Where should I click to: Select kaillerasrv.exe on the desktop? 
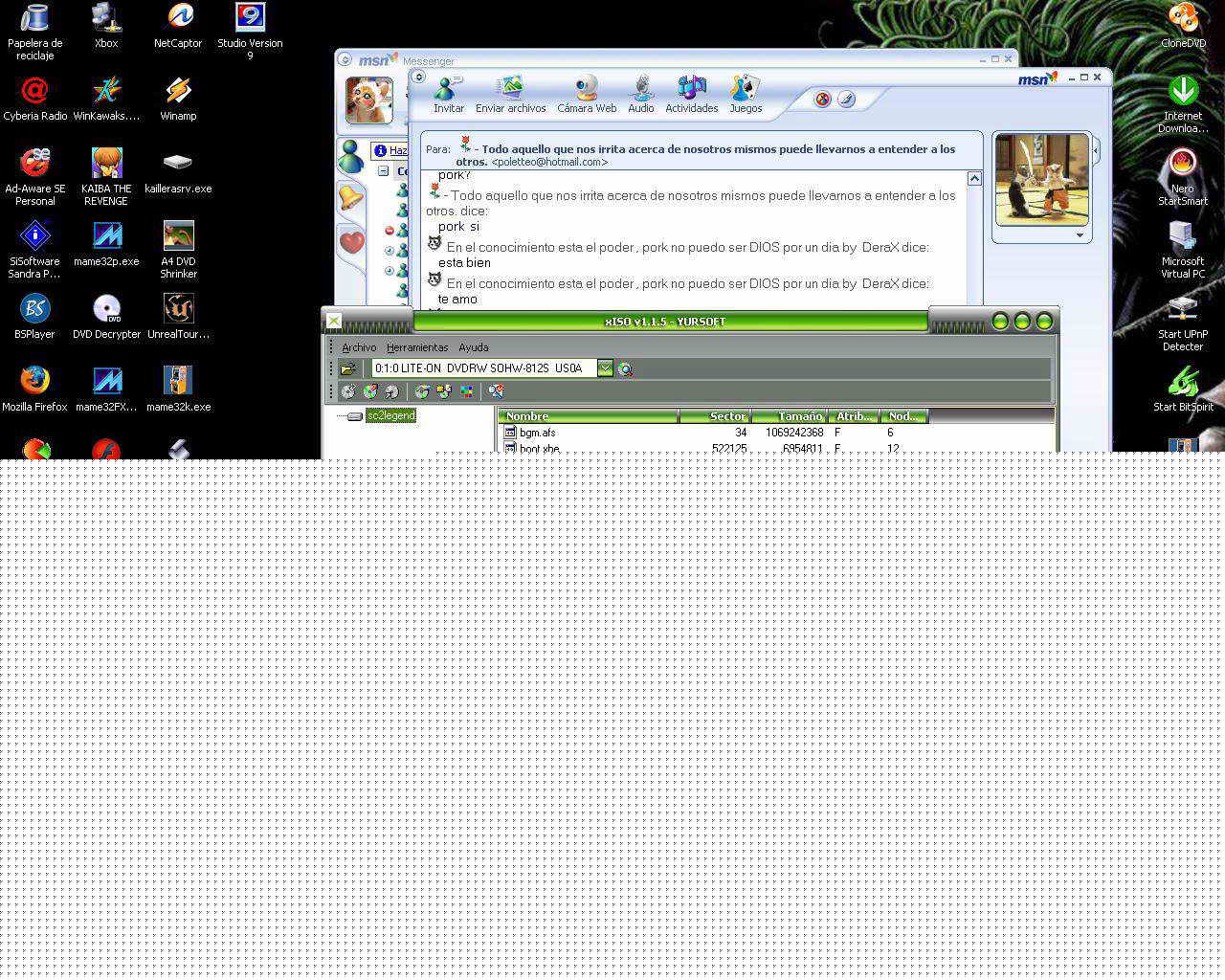click(178, 171)
